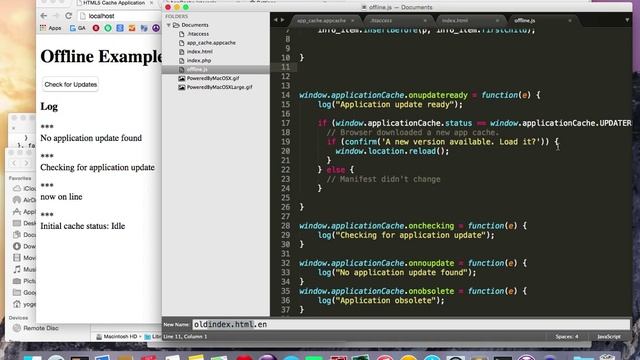The width and height of the screenshot is (640, 360).
Task: Open Desktop in Finder sidebar
Action: [24, 223]
